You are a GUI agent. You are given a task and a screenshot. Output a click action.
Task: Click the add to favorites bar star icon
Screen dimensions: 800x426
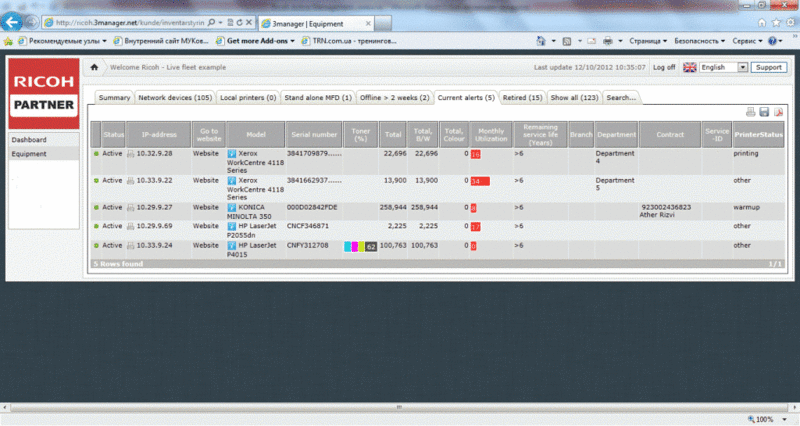coord(8,41)
